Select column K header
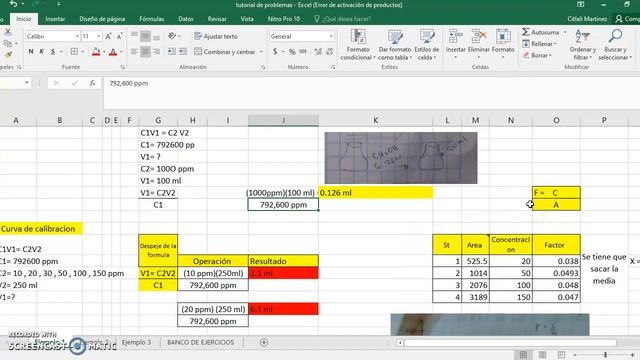The image size is (640, 360). click(x=375, y=120)
